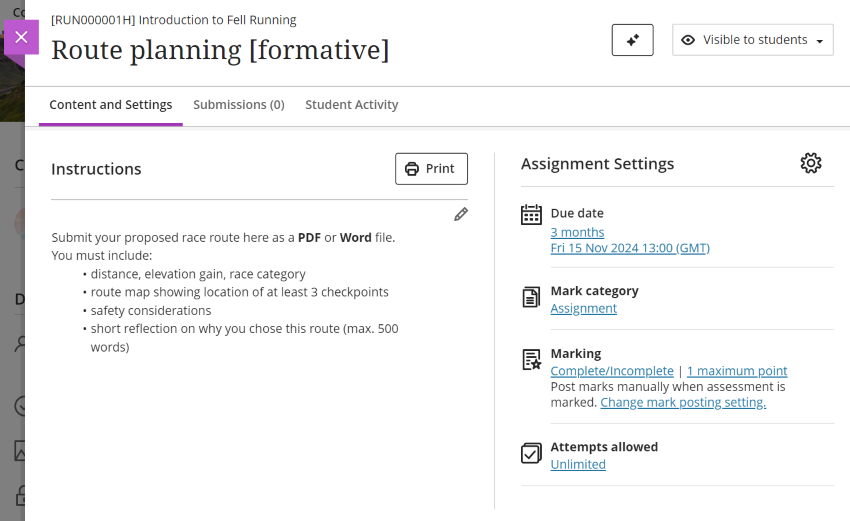Screen dimensions: 850x521
Task: Open Assignment Settings gear icon
Action: 810,164
